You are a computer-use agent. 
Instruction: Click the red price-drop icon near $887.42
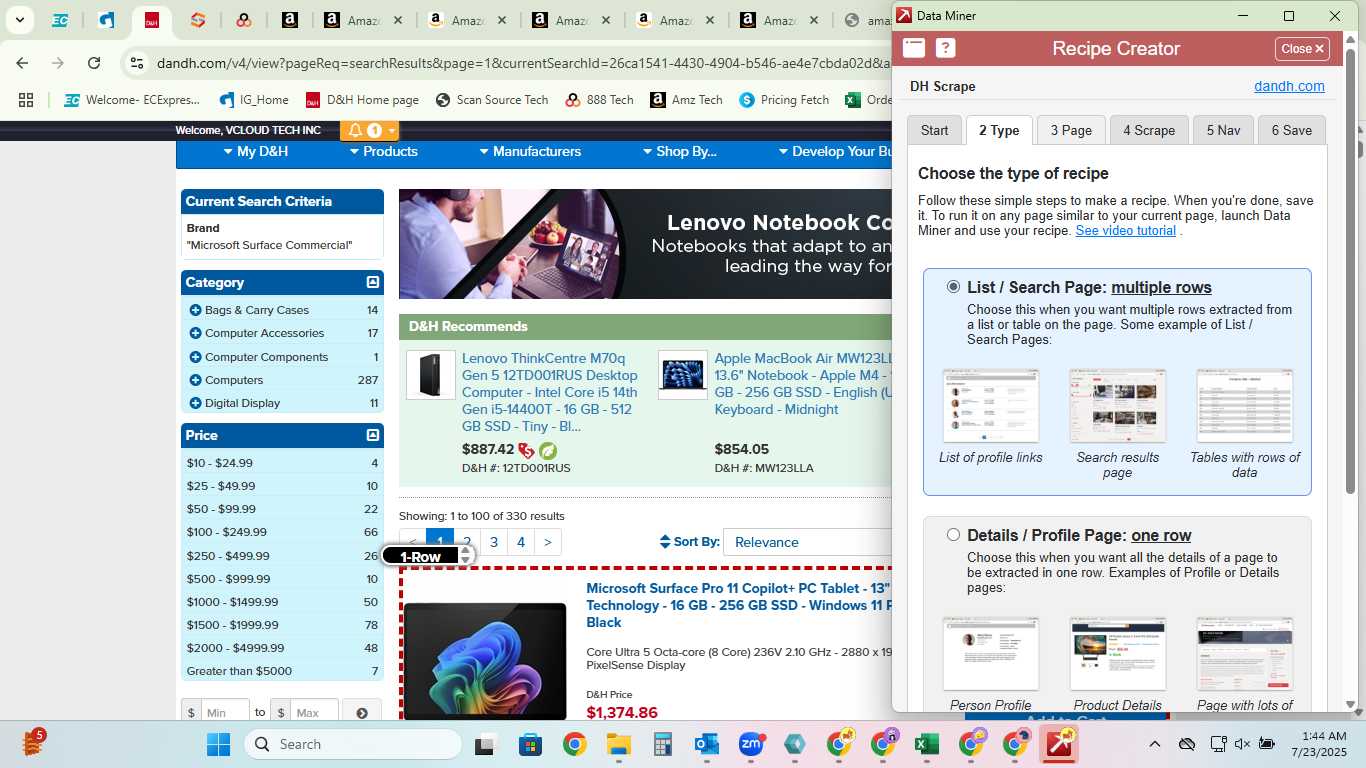coord(526,450)
